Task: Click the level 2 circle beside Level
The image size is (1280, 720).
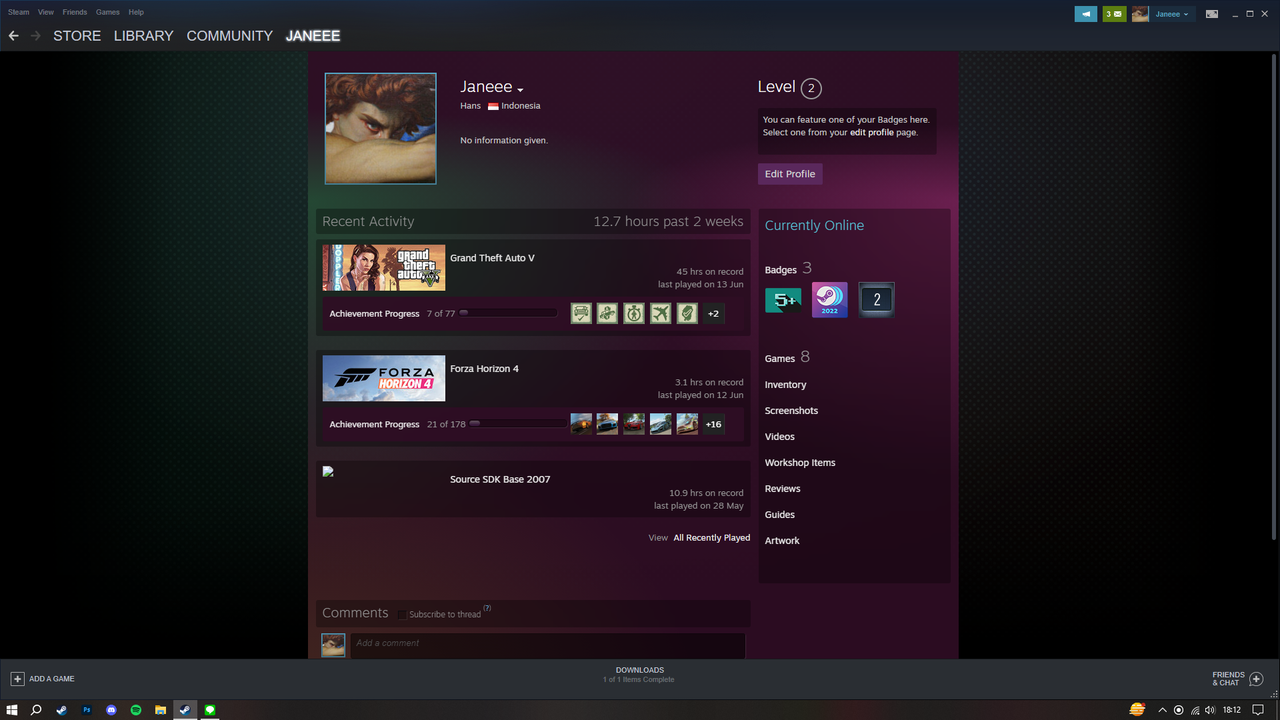Action: click(x=811, y=88)
